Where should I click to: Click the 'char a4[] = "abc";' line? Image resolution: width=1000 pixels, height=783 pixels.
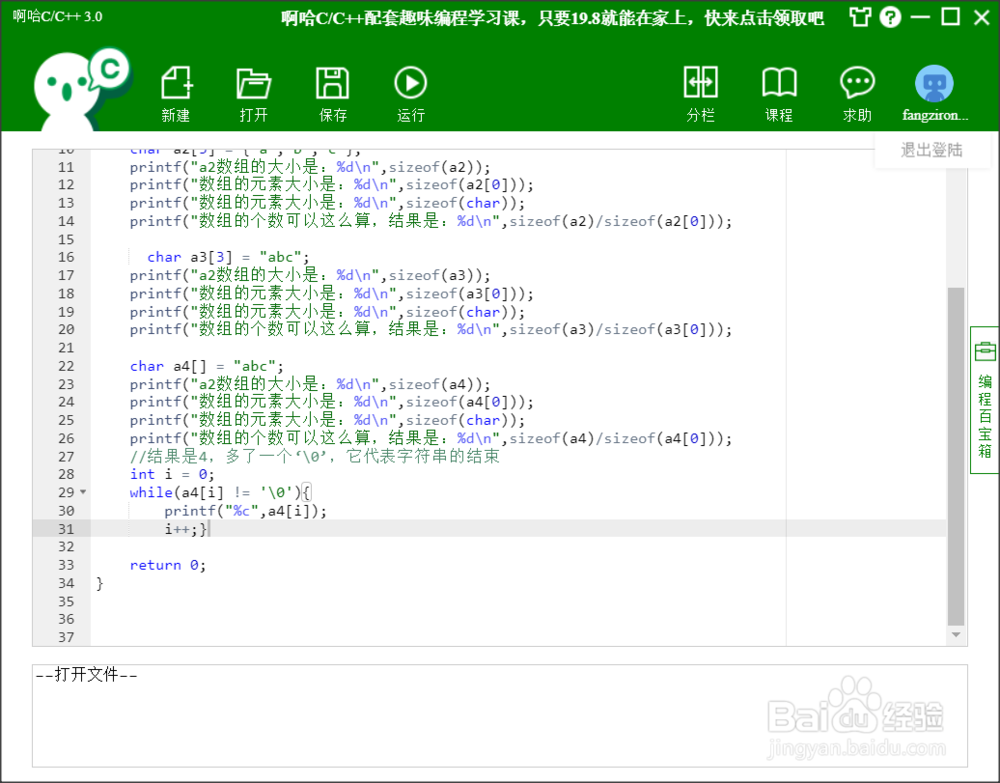click(207, 366)
